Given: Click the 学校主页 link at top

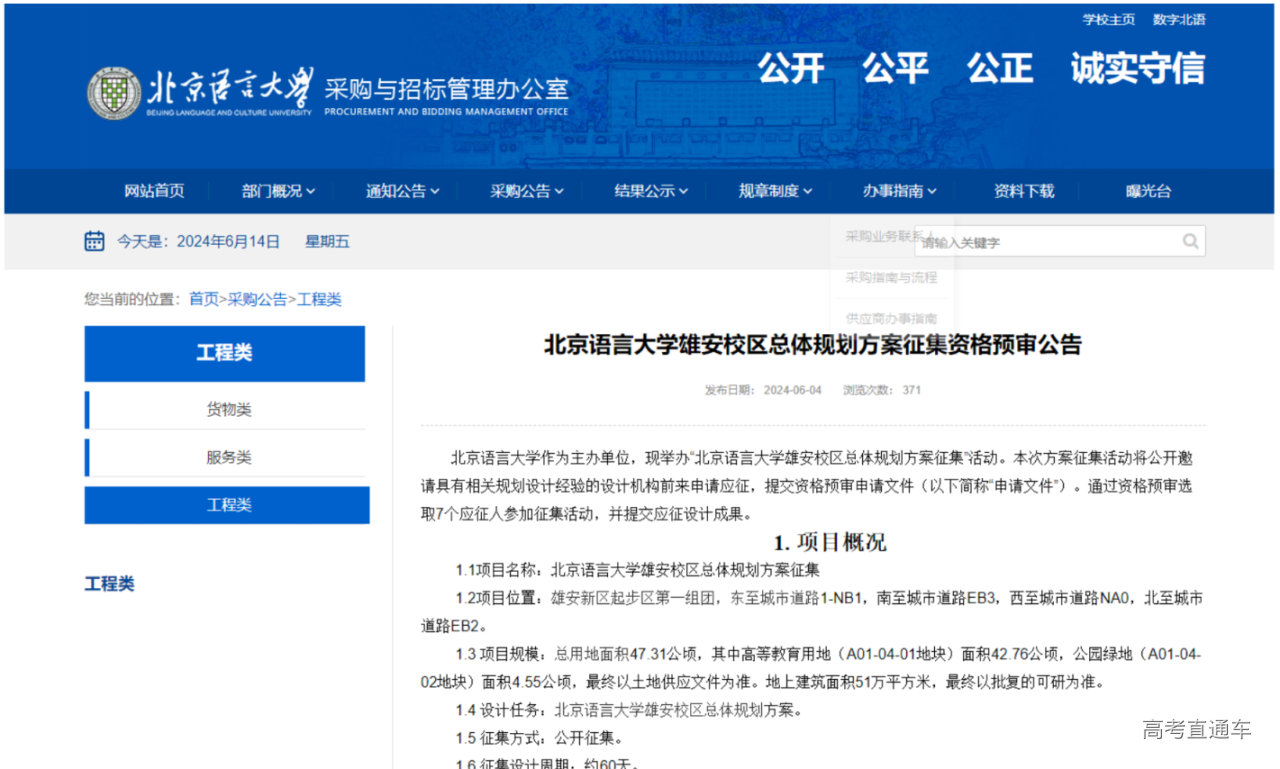Looking at the screenshot, I should coord(1109,20).
